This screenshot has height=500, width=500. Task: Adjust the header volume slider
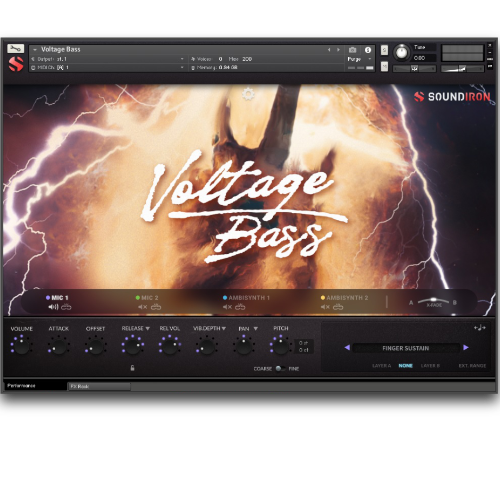pos(462,69)
